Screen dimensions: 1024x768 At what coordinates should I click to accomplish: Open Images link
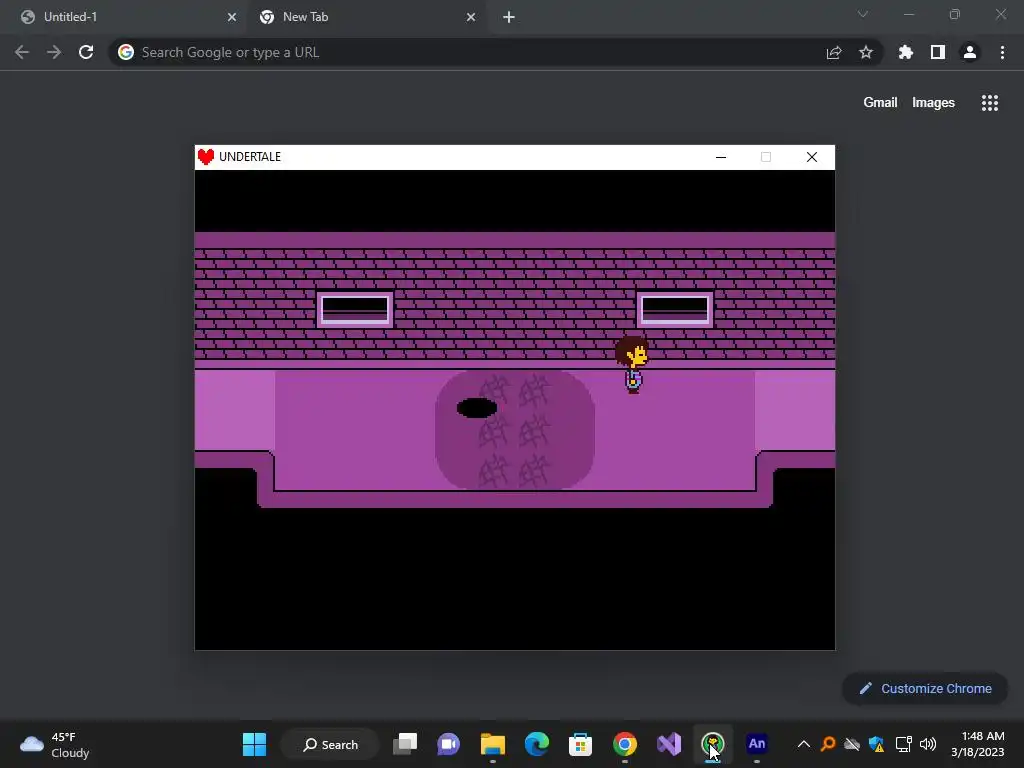(933, 103)
